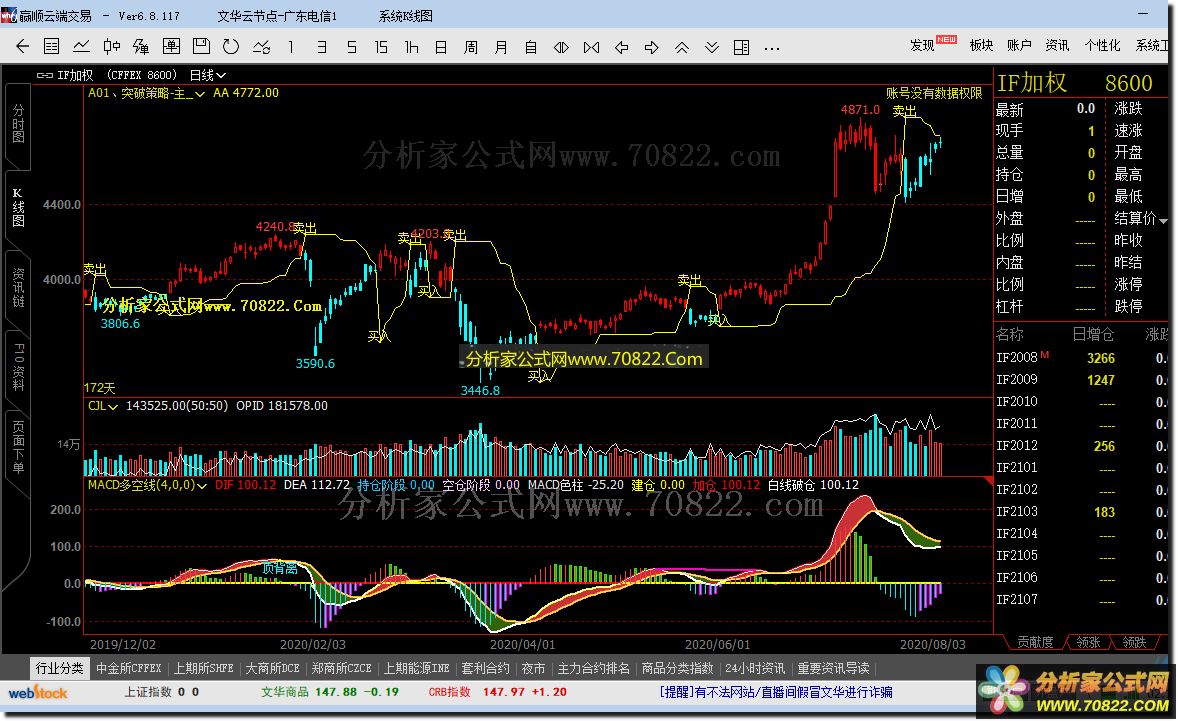Select the candlestick K-line chart icon
Screen dimensions: 1178x721
[111, 47]
